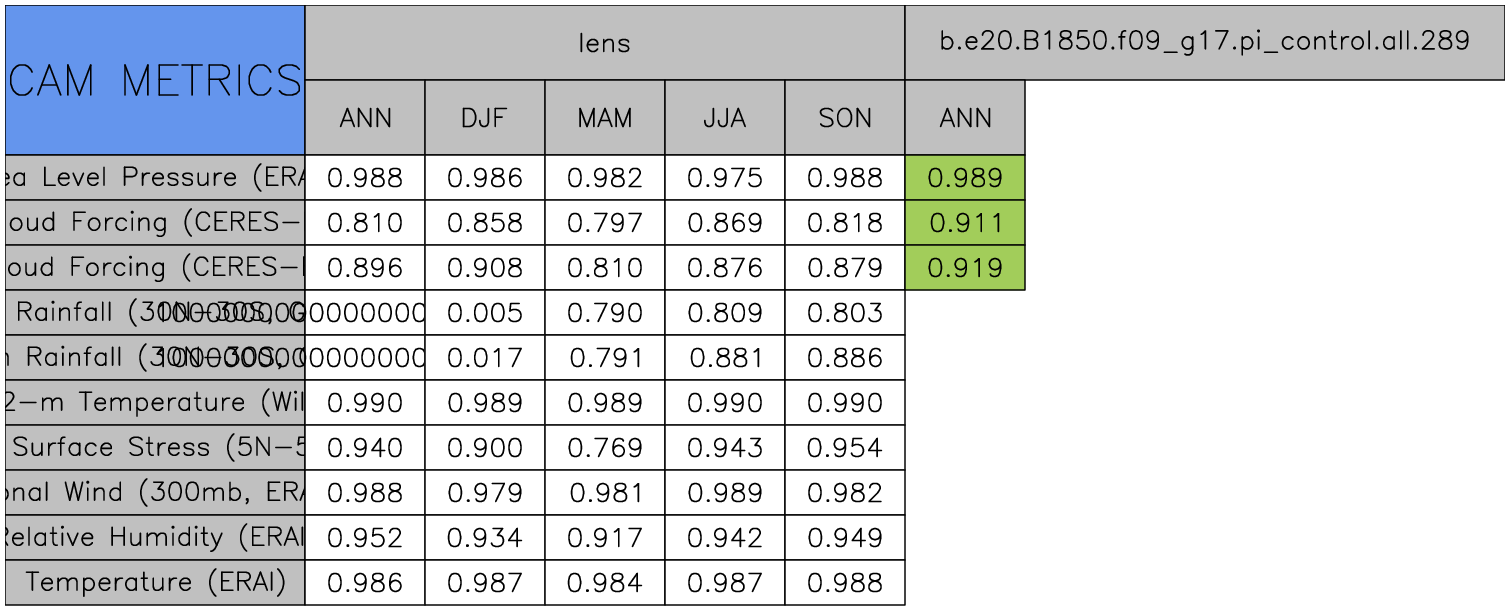The image size is (1510, 611).
Task: Select the 0.769 value cell
Action: click(604, 448)
